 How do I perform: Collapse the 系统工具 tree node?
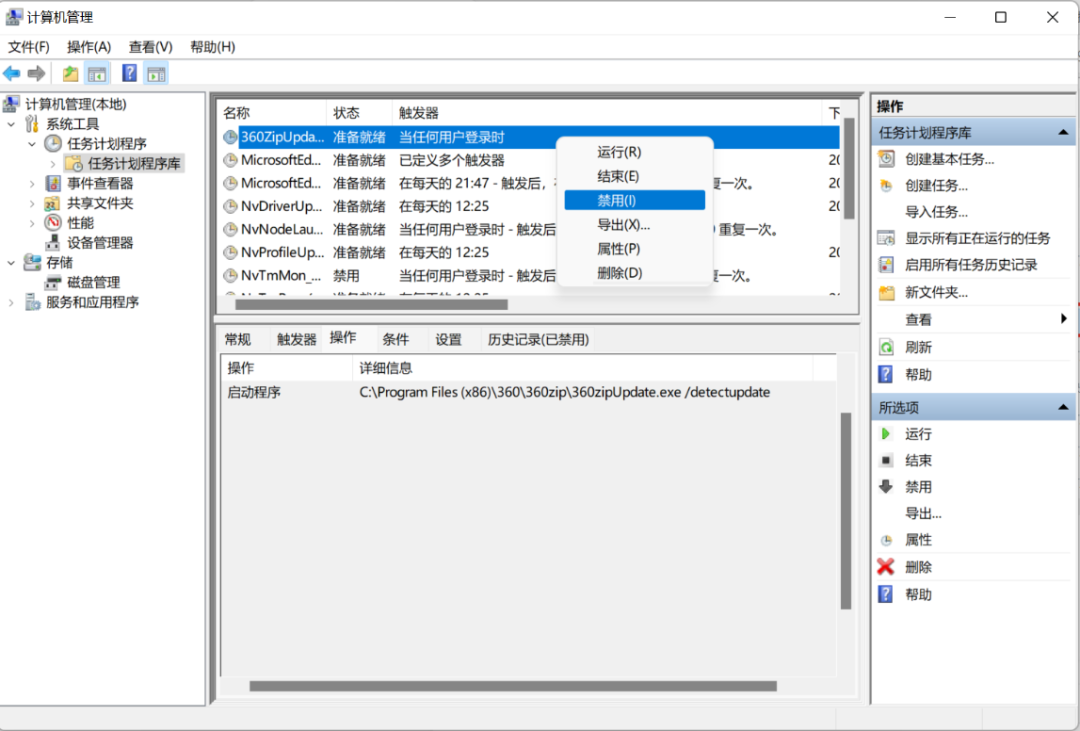tap(11, 125)
